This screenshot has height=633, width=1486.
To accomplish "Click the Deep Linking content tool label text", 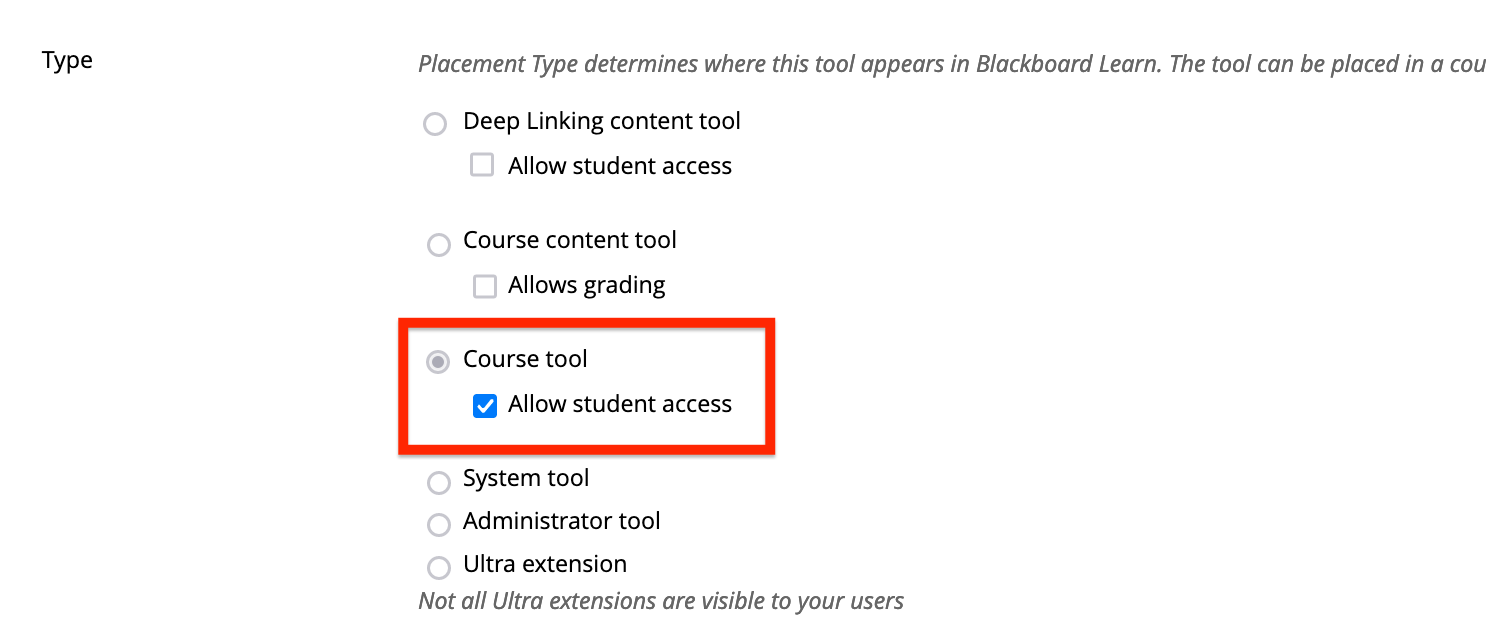I will [x=601, y=120].
